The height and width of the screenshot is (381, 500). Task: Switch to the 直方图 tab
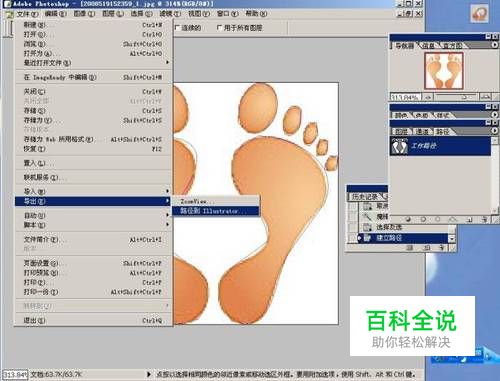452,46
